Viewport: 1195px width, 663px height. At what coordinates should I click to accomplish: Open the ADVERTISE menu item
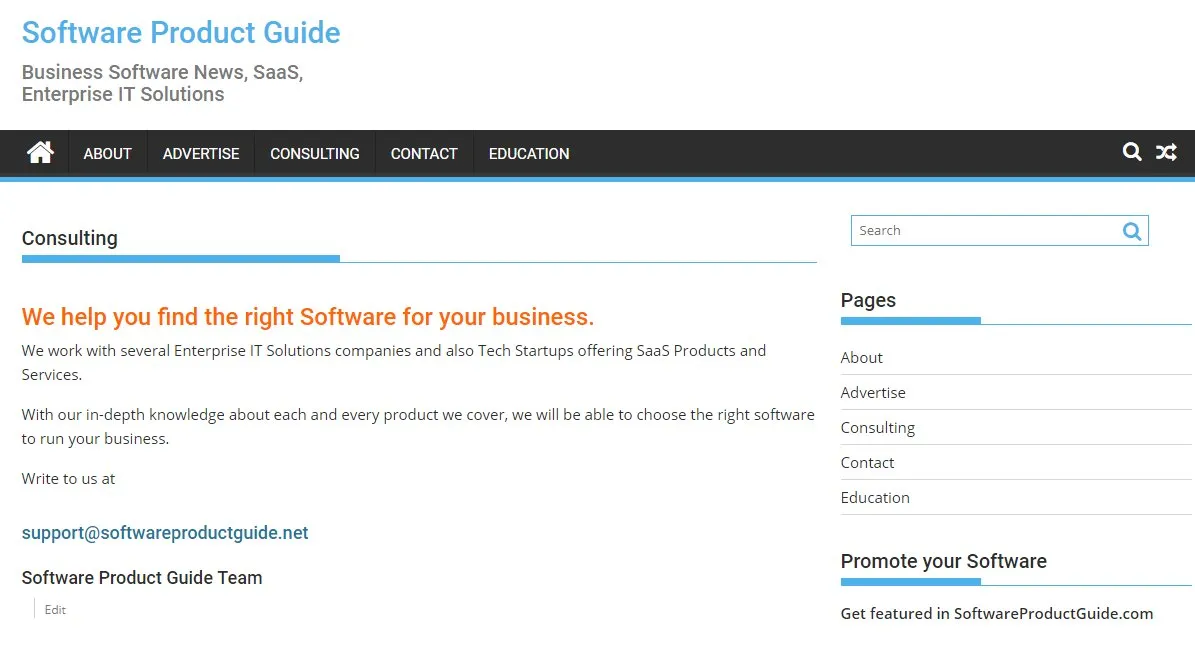(x=200, y=153)
